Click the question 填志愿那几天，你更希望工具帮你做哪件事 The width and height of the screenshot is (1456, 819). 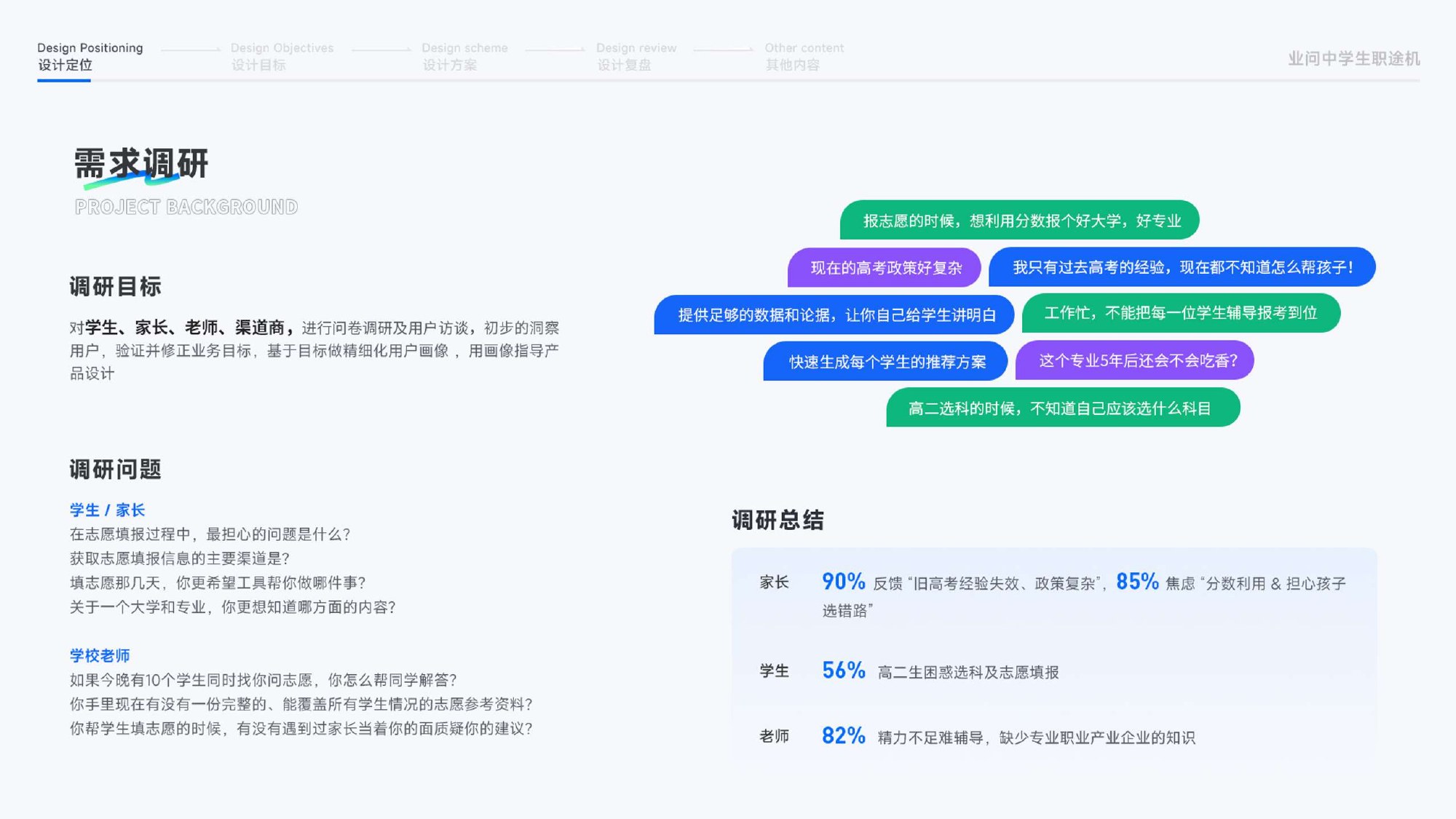[218, 582]
